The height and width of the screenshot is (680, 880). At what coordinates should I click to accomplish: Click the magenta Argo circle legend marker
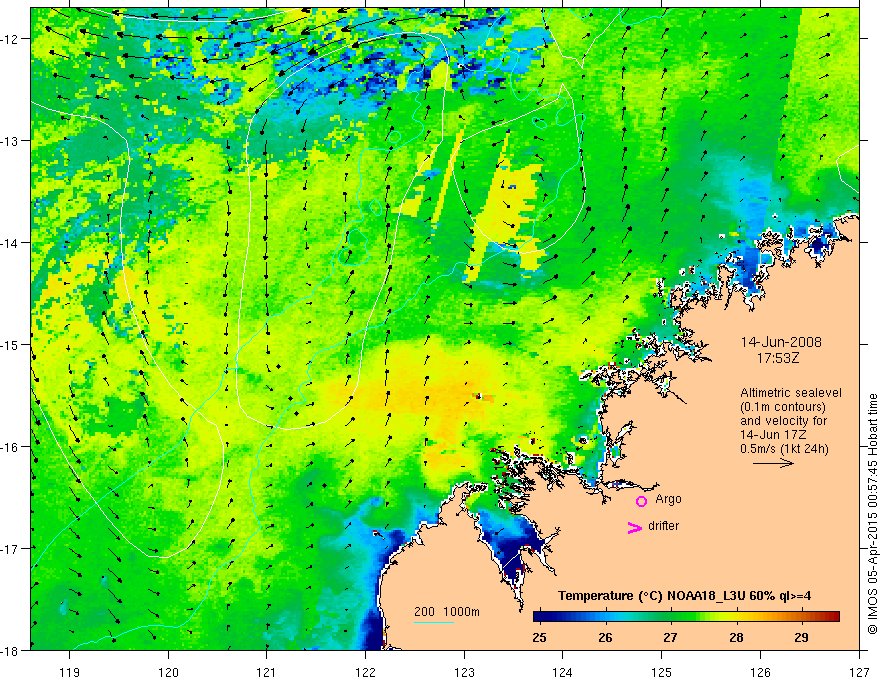click(x=641, y=501)
